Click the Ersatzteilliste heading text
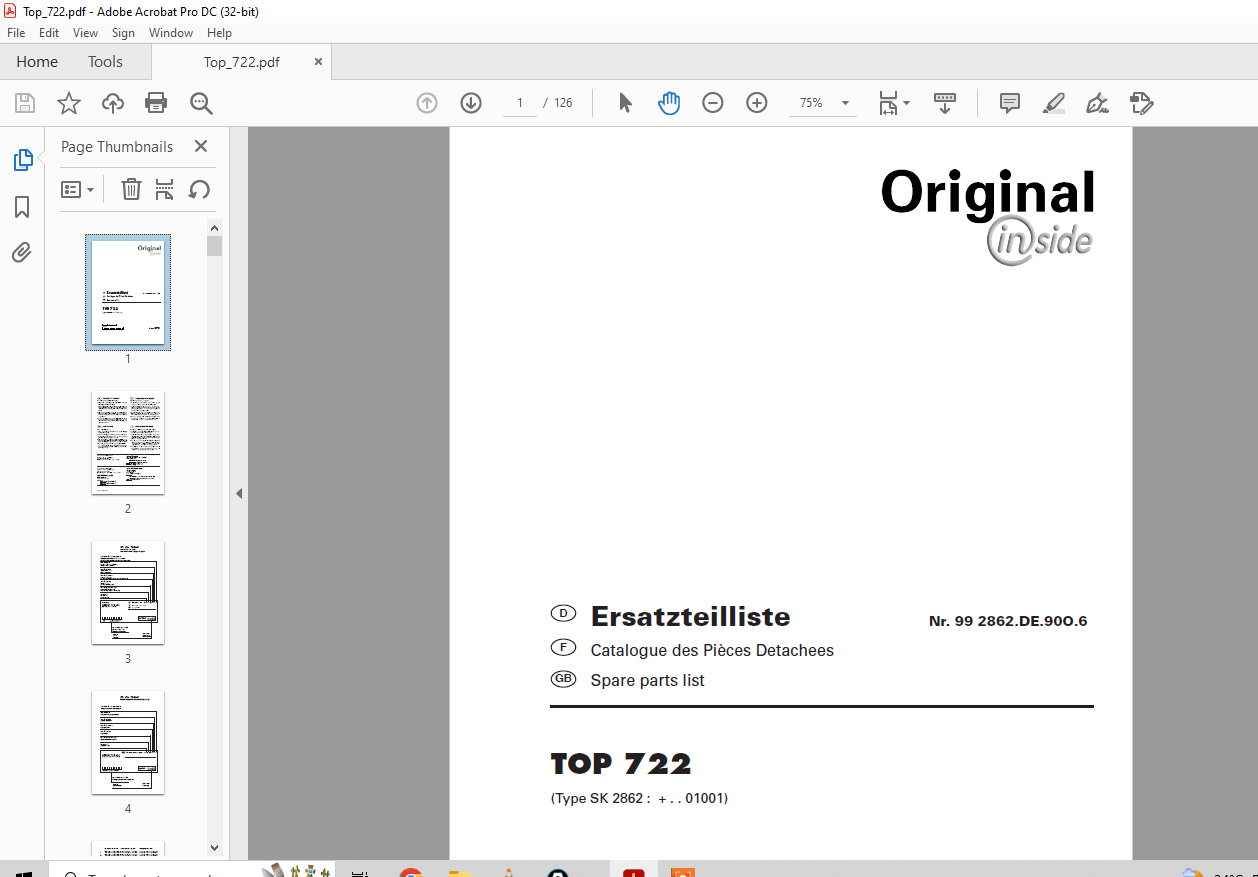This screenshot has width=1258, height=877. [x=690, y=616]
